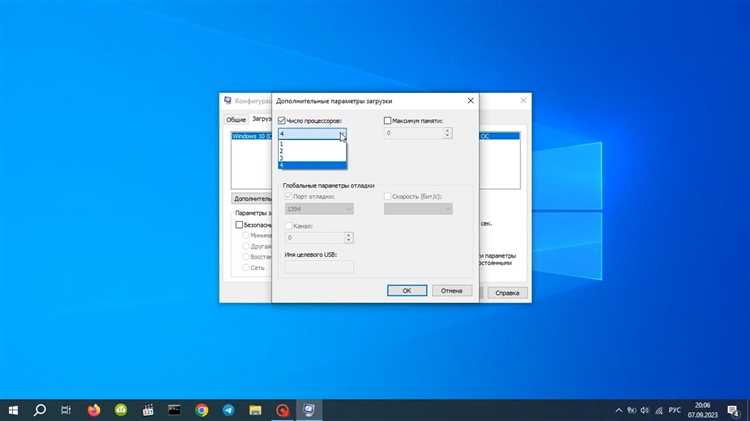Open Telegram from the taskbar
The image size is (750, 421).
[x=229, y=410]
